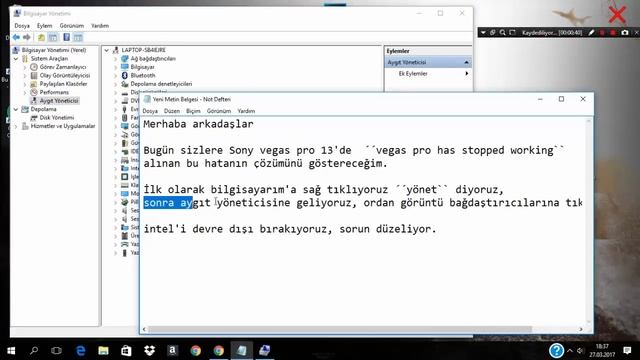The width and height of the screenshot is (640, 360).
Task: Click the Notepad horizontal scrollbar
Action: coord(340,329)
